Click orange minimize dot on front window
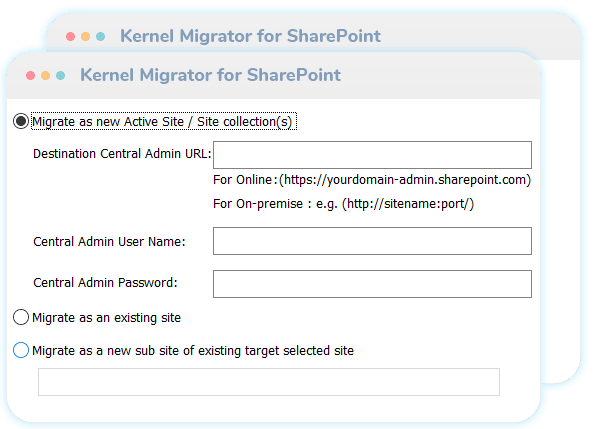Screen dimensions: 599x429 coord(45,76)
